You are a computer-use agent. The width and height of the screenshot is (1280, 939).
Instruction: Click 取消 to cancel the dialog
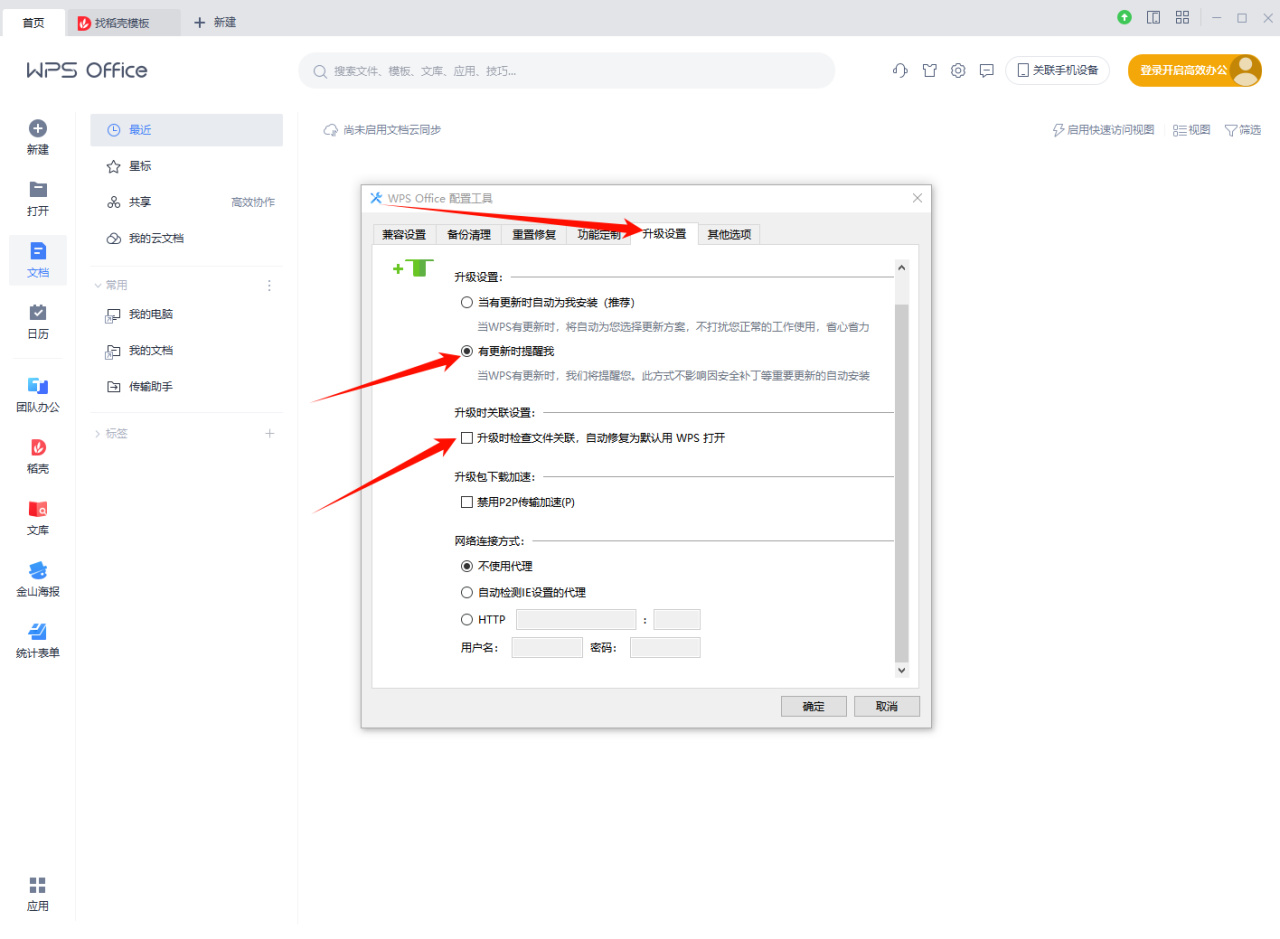[x=886, y=706]
